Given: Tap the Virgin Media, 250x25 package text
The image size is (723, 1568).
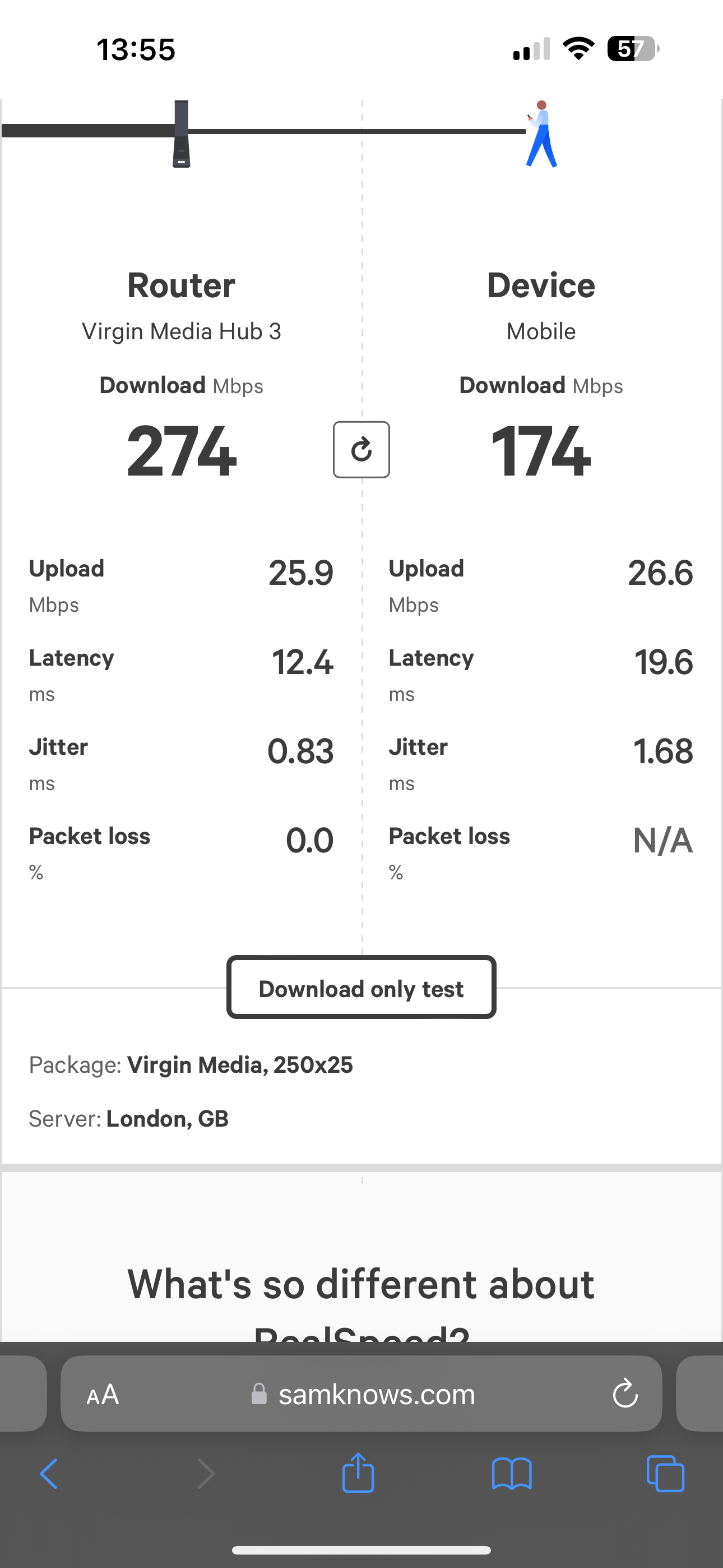Looking at the screenshot, I should 240,1065.
